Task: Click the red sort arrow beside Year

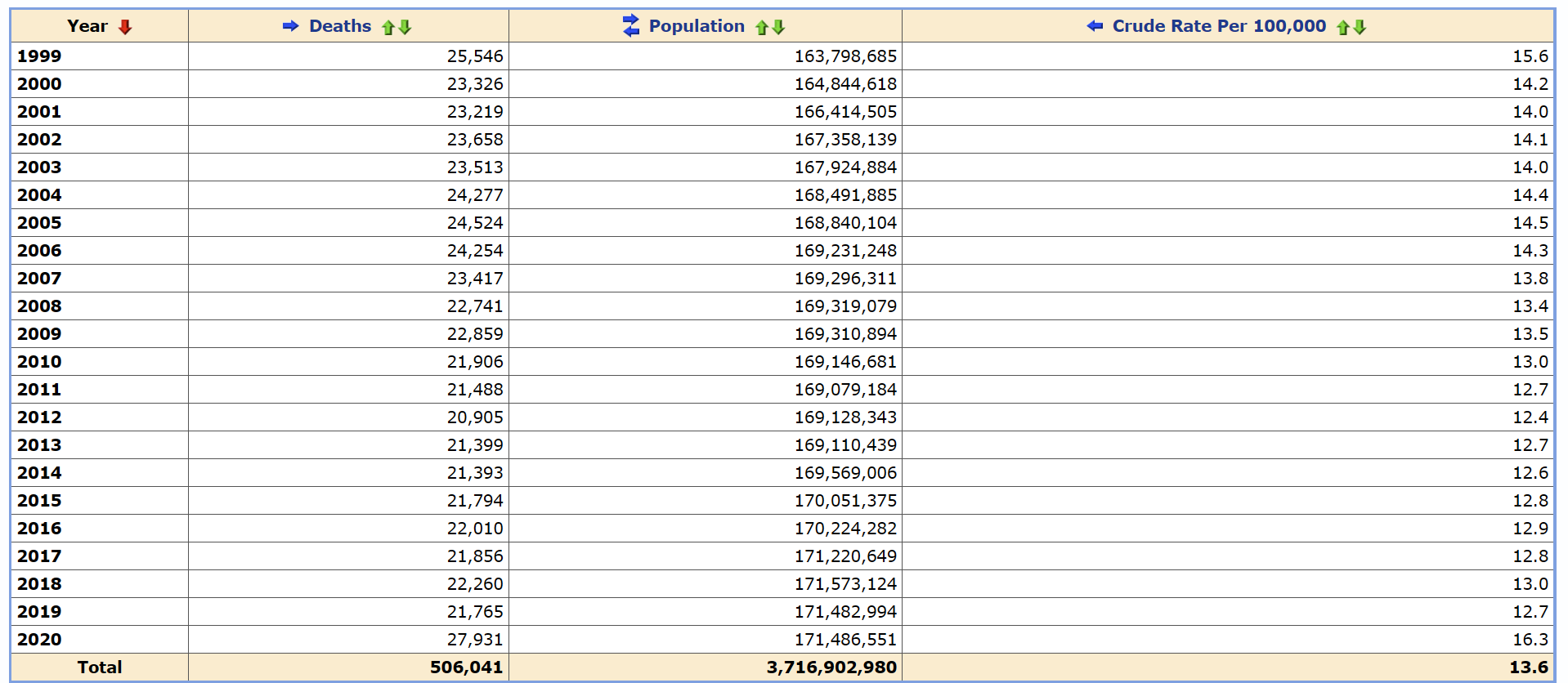Action: (x=125, y=27)
